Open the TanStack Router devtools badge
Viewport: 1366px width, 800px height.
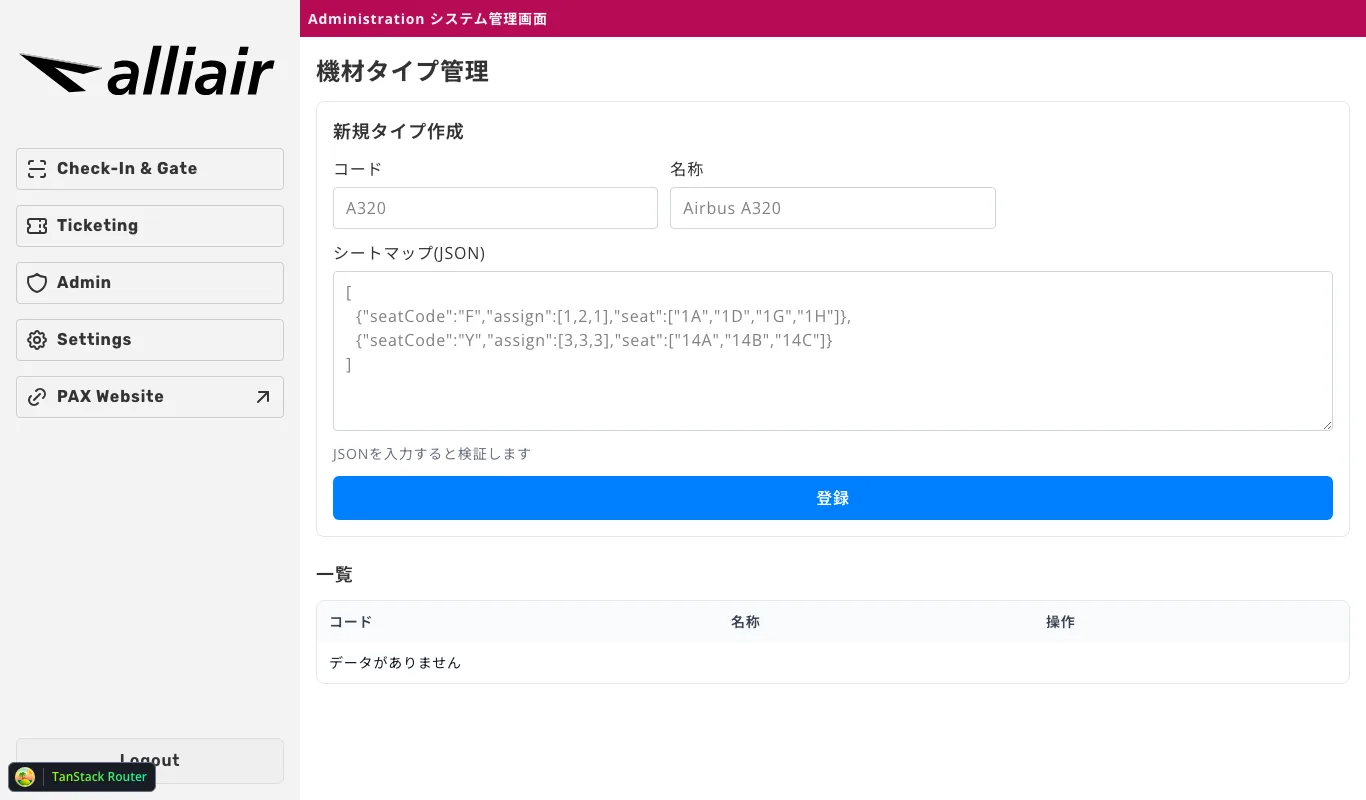(x=81, y=777)
